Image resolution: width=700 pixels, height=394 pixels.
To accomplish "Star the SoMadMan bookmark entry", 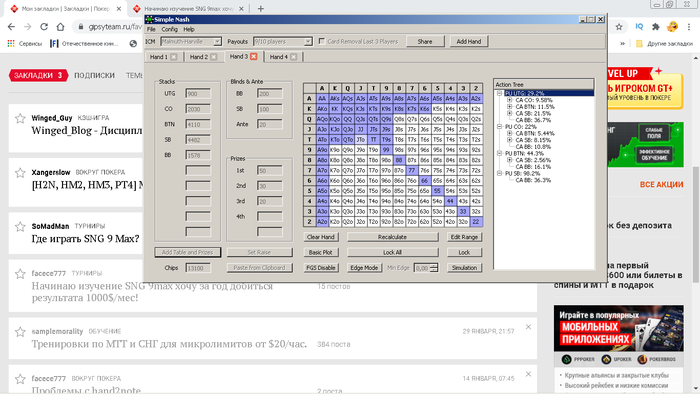I will click(20, 227).
